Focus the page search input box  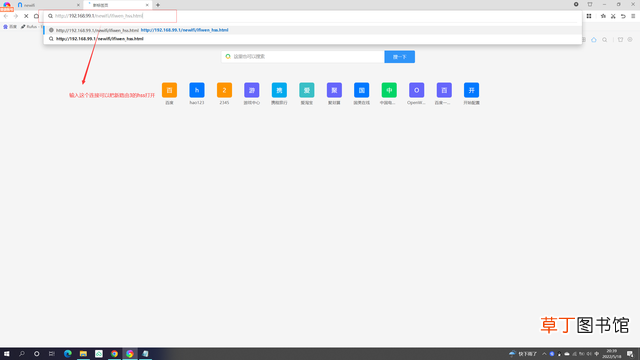pyautogui.click(x=303, y=57)
